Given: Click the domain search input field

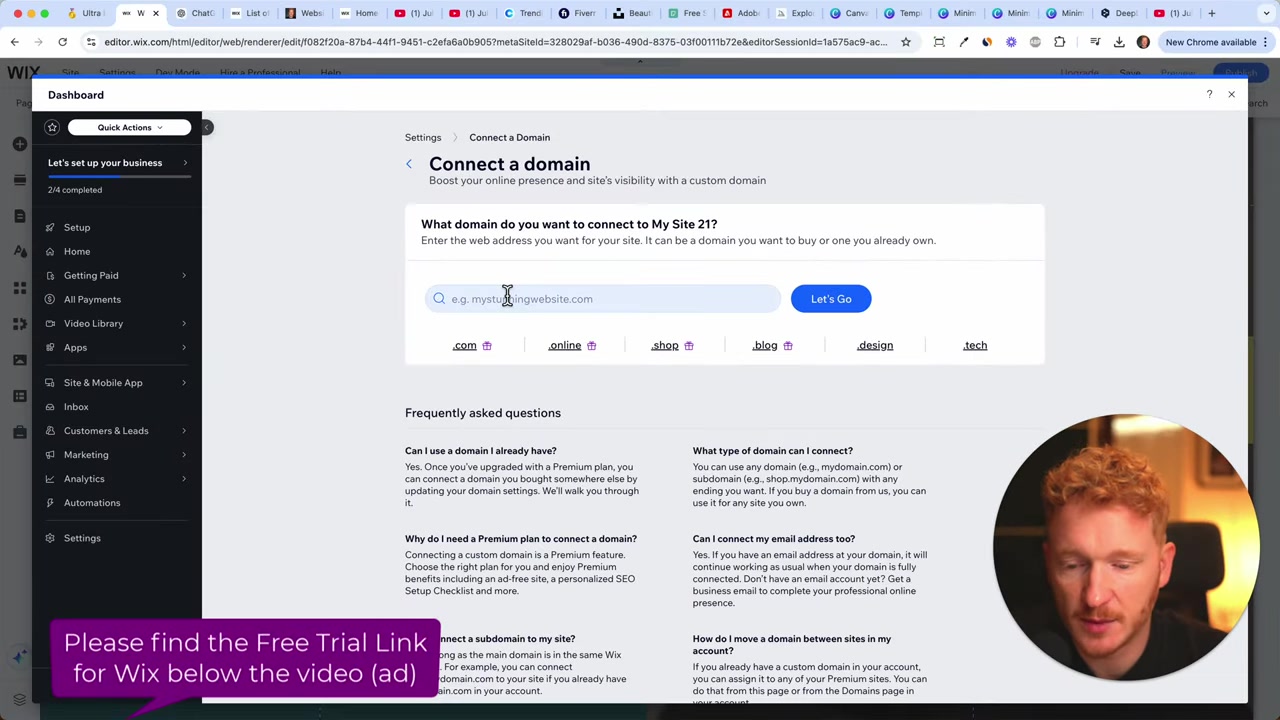Looking at the screenshot, I should pyautogui.click(x=603, y=299).
